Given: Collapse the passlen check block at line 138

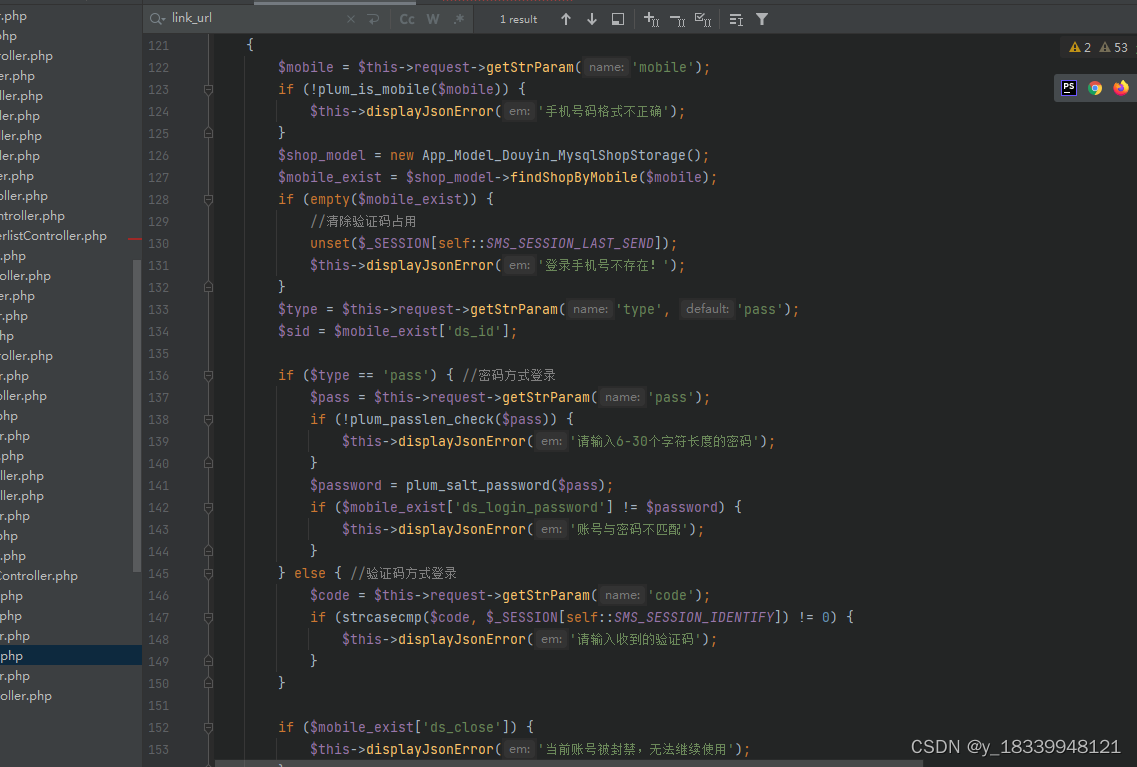Looking at the screenshot, I should [208, 419].
